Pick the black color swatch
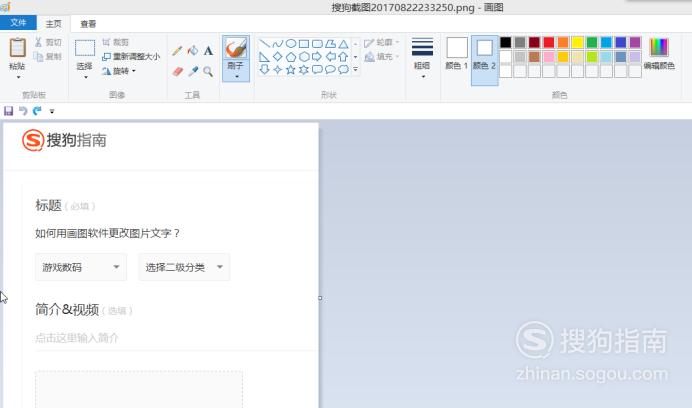This screenshot has width=692, height=408. [506, 42]
